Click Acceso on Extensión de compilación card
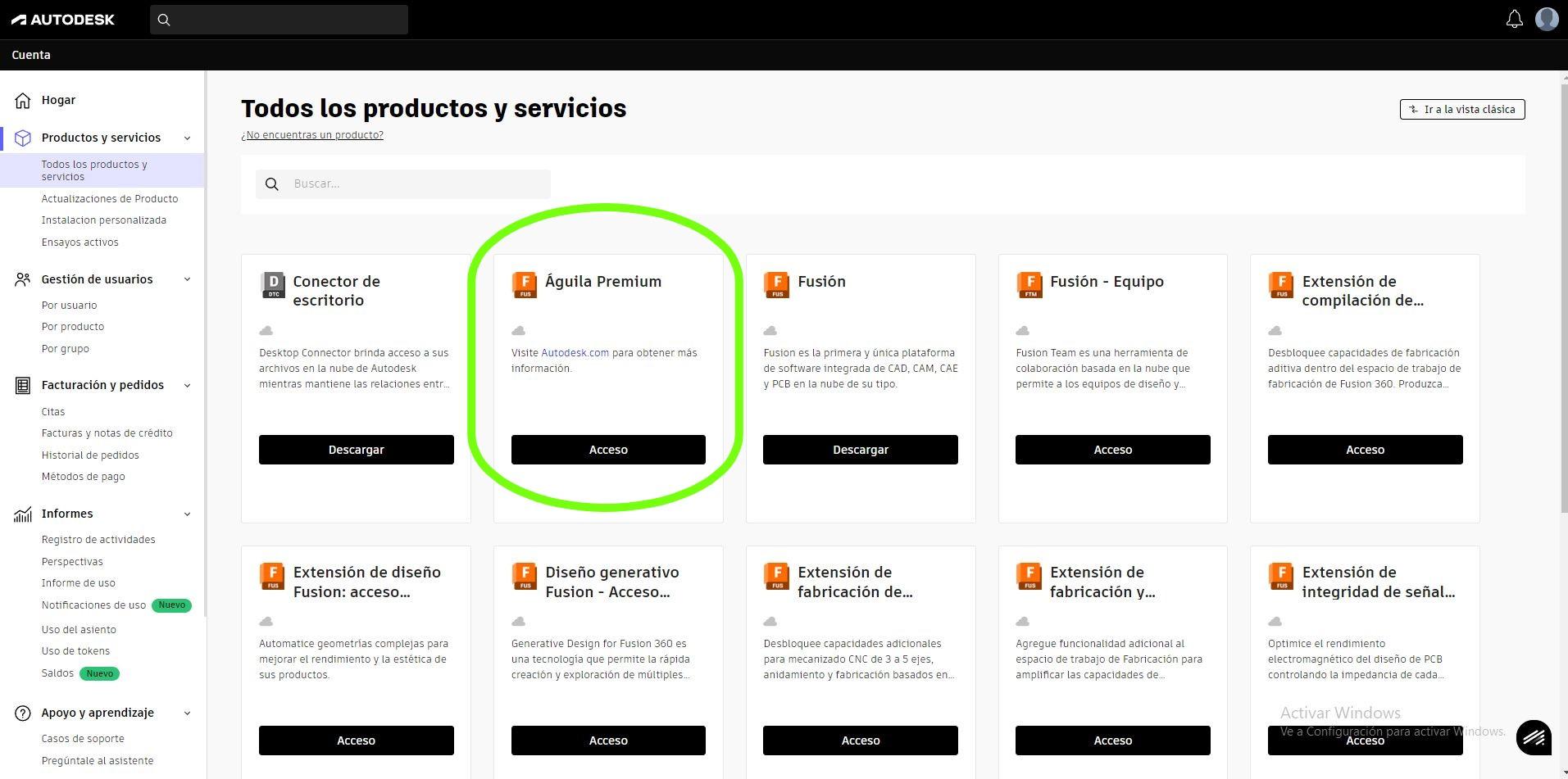Screen dimensions: 1568x779 [1366, 450]
